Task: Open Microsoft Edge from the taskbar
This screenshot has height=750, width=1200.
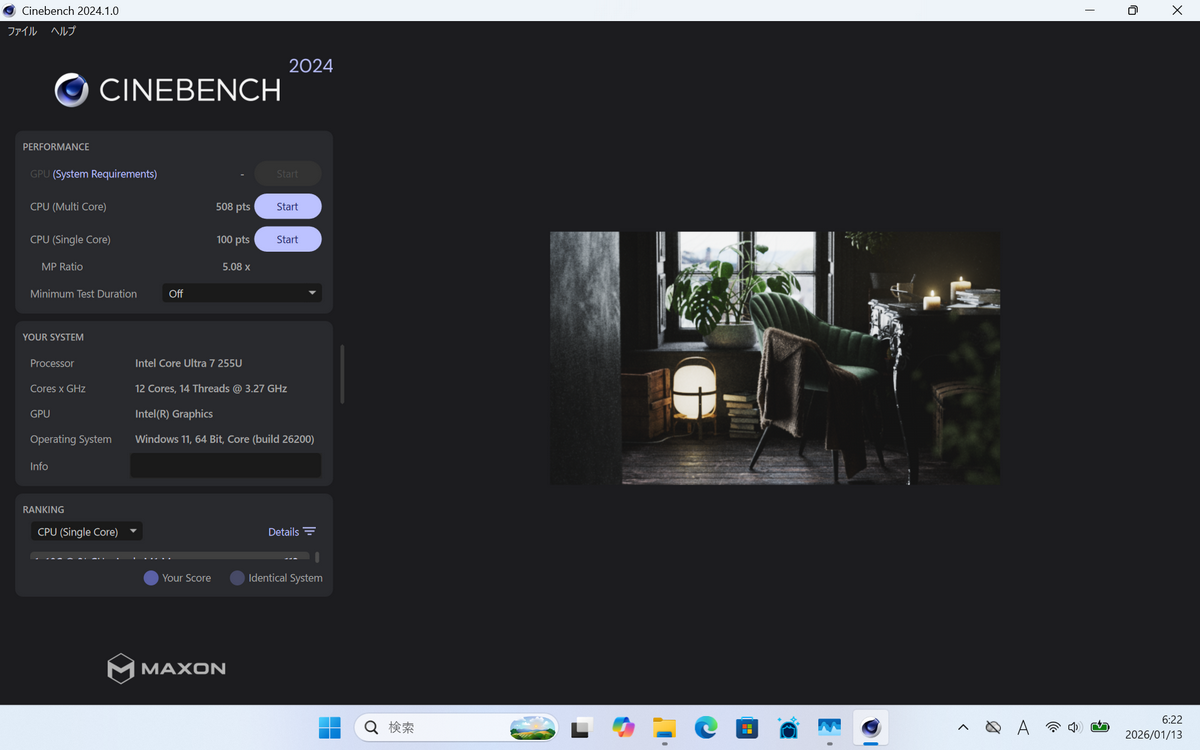Action: [x=706, y=728]
